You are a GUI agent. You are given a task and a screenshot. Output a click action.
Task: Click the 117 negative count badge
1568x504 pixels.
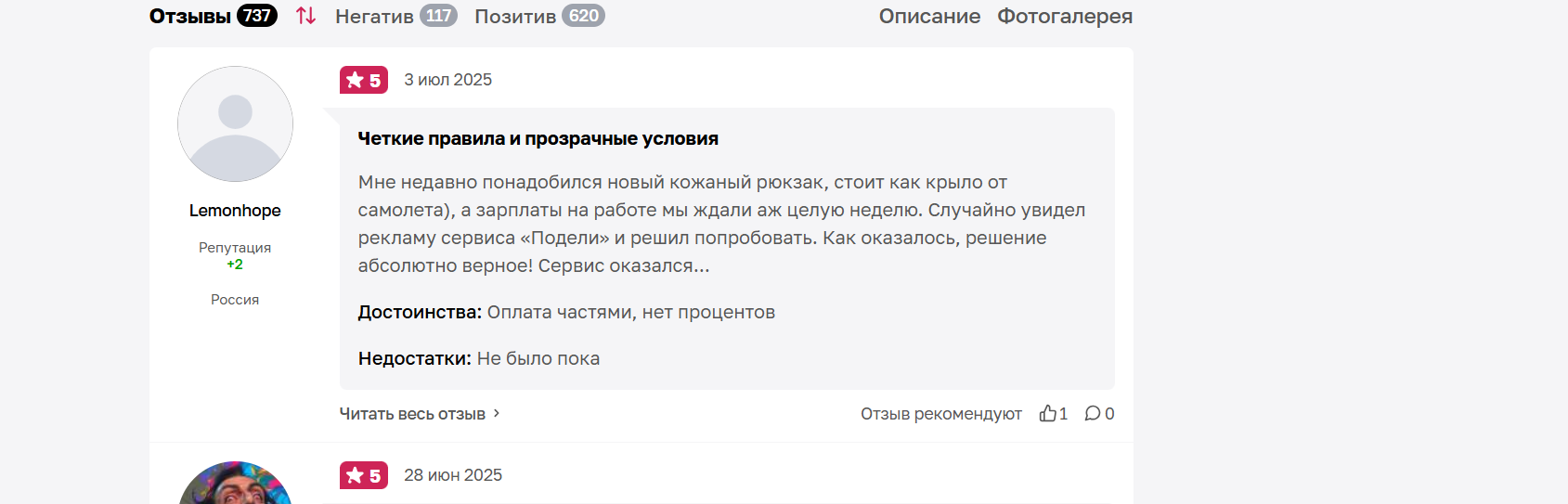click(438, 16)
